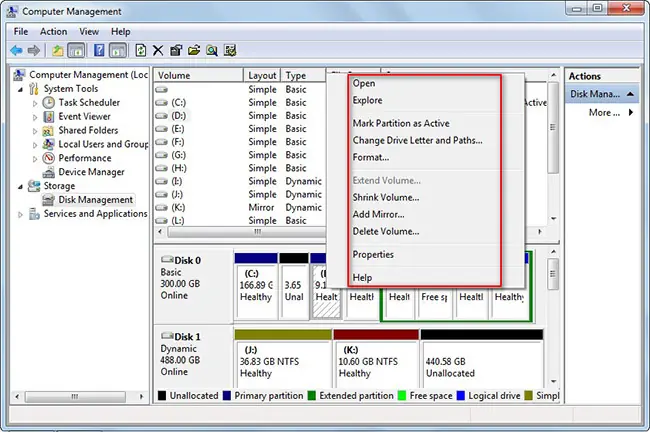Viewport: 650px width, 432px height.
Task: Click the drive icon beside volume (C:)
Action: pyautogui.click(x=161, y=103)
